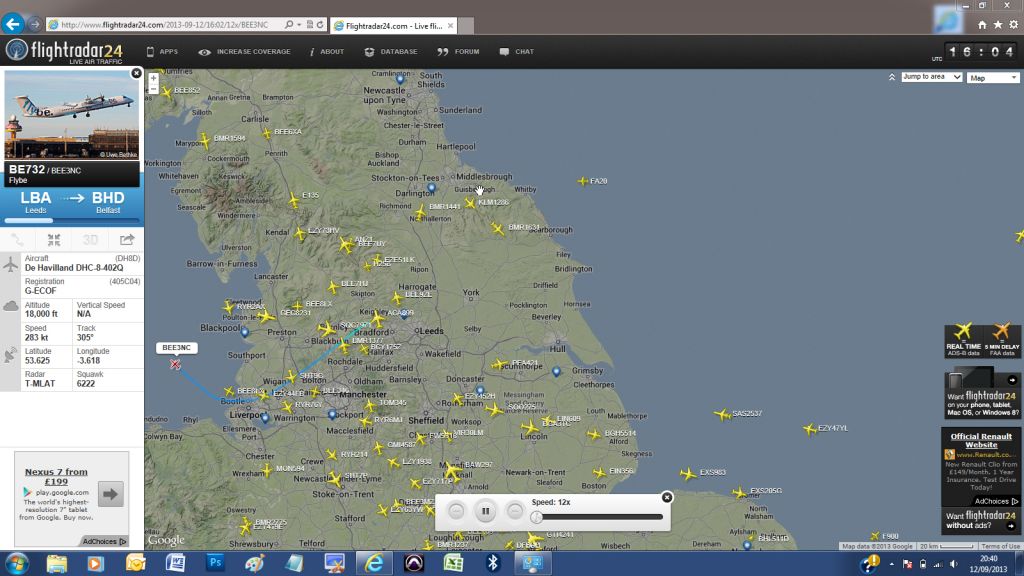Select the EXS983 aircraft on map
This screenshot has height=576, width=1024.
click(688, 473)
